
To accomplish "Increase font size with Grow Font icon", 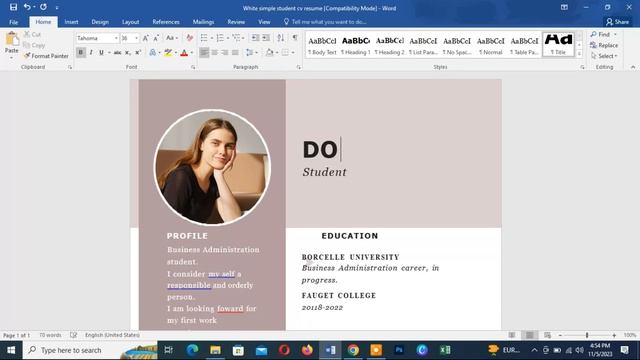I will point(146,38).
